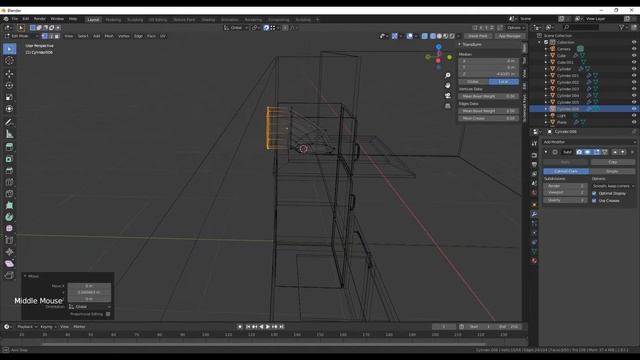The width and height of the screenshot is (640, 360).
Task: Select Local in the Transform panel
Action: [x=503, y=82]
